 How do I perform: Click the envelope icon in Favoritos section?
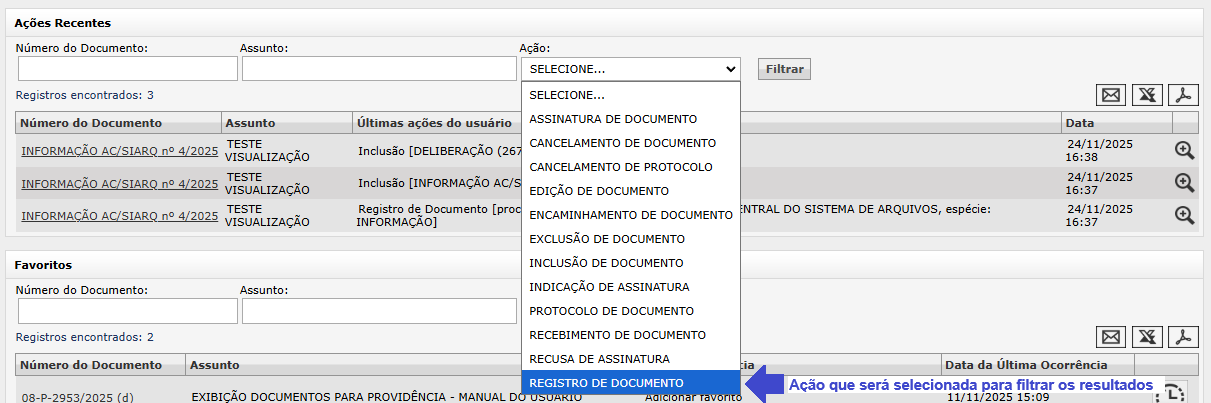click(x=1110, y=337)
